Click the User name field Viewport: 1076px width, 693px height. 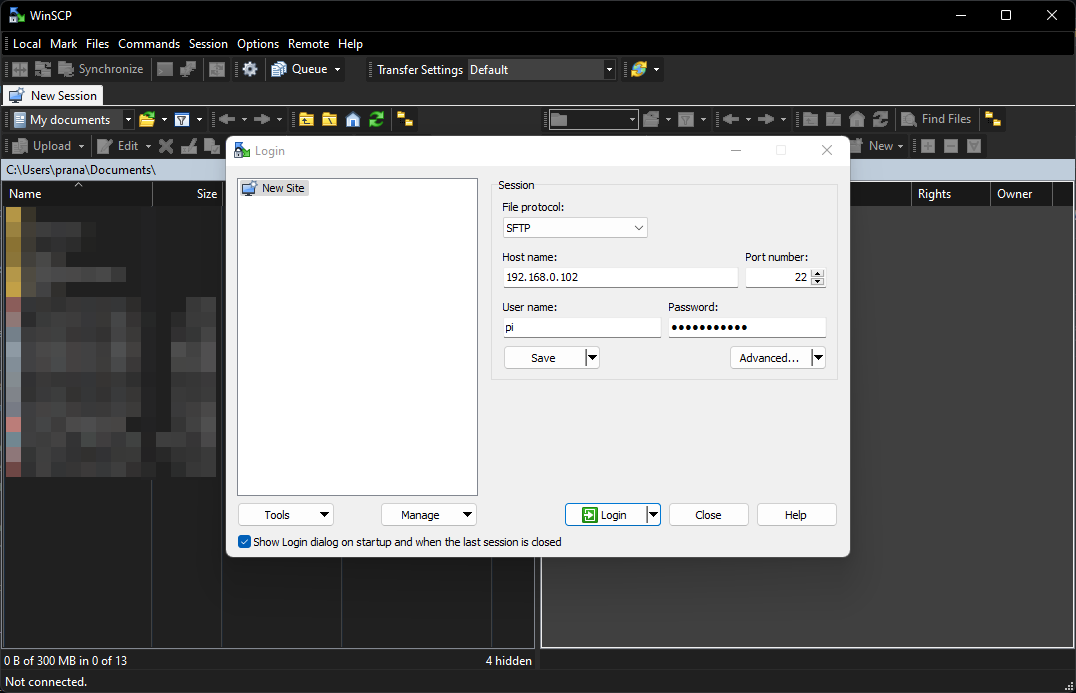click(x=582, y=327)
